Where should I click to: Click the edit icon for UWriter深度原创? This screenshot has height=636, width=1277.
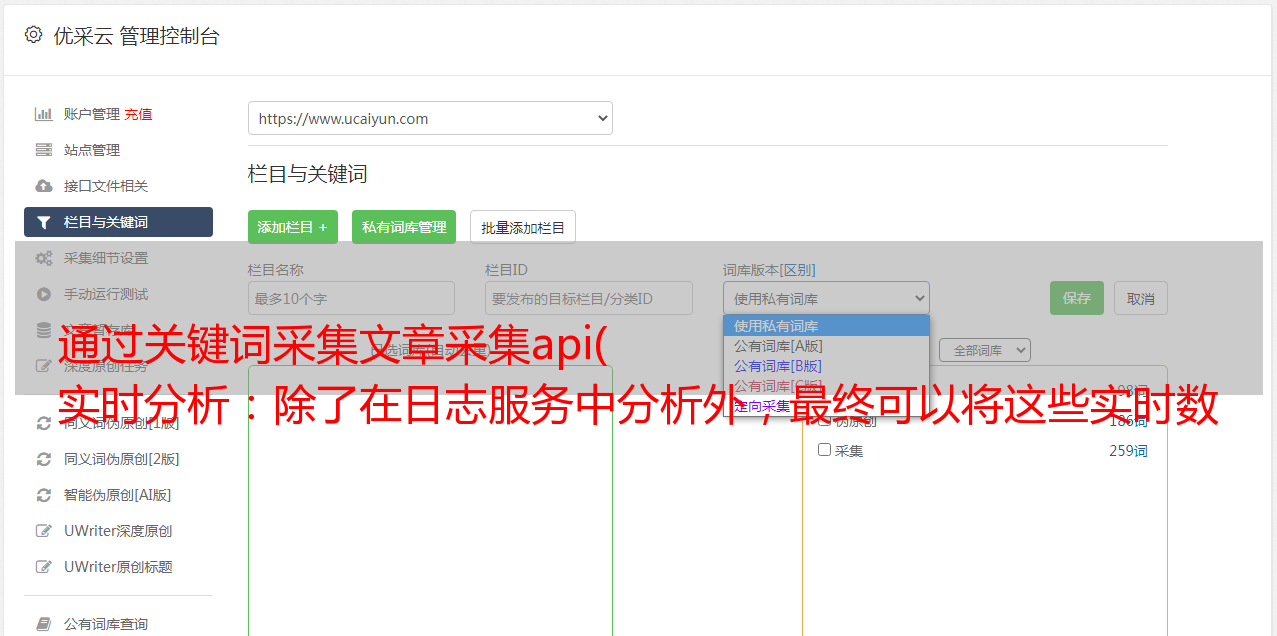point(44,531)
